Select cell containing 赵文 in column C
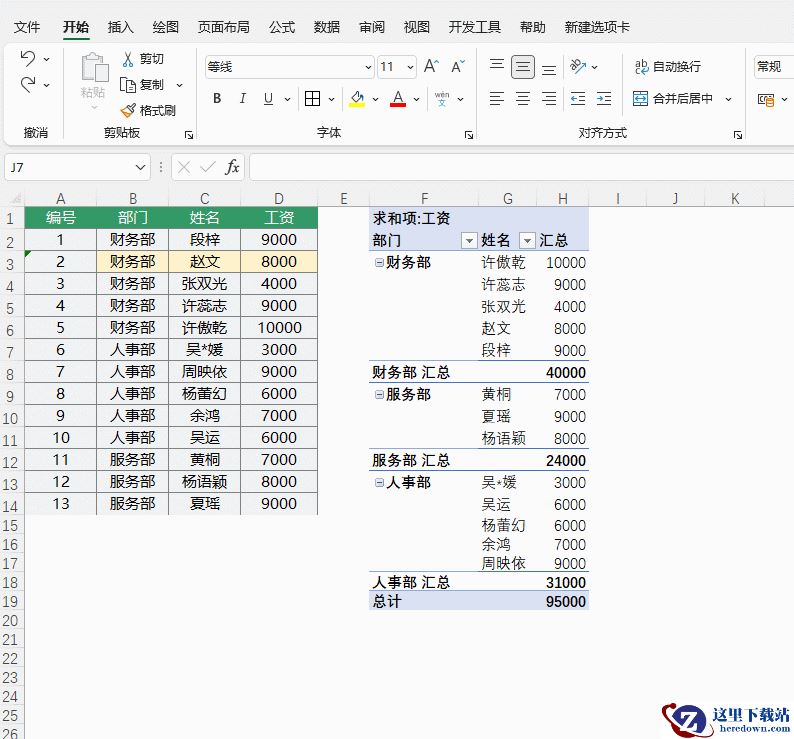Screen dimensions: 794x739 tap(205, 262)
